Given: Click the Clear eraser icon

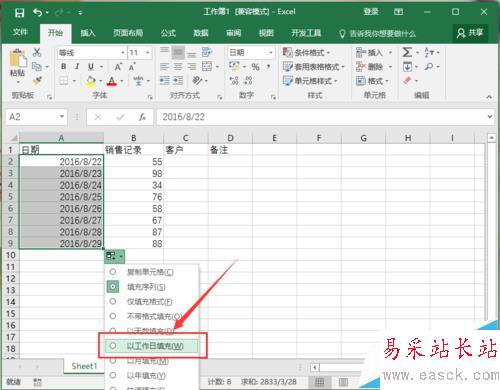Looking at the screenshot, I should pos(407,80).
